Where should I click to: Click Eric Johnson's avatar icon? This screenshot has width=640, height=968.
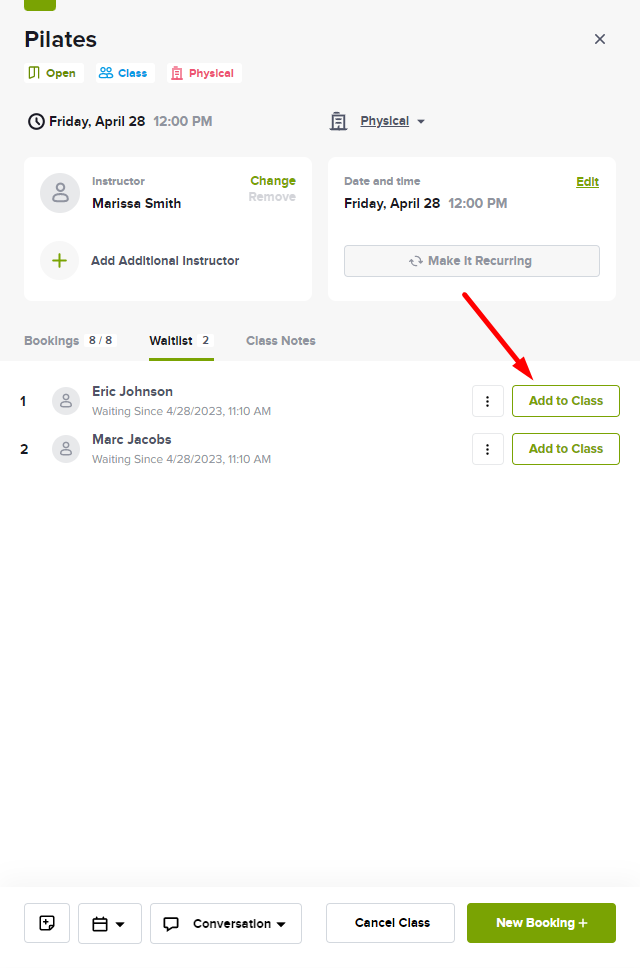pyautogui.click(x=66, y=401)
